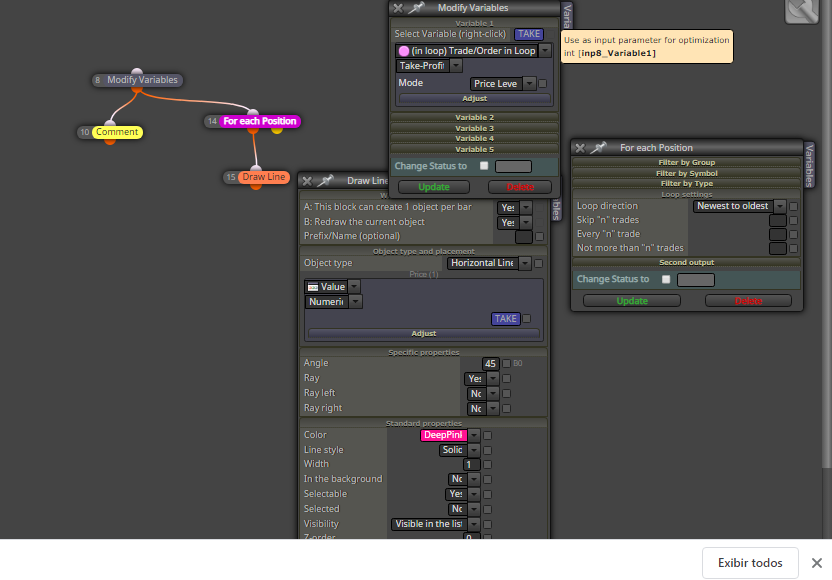Screen dimensions: 832x580
Task: Open Variables side tab of For each Position
Action: pyautogui.click(x=809, y=165)
